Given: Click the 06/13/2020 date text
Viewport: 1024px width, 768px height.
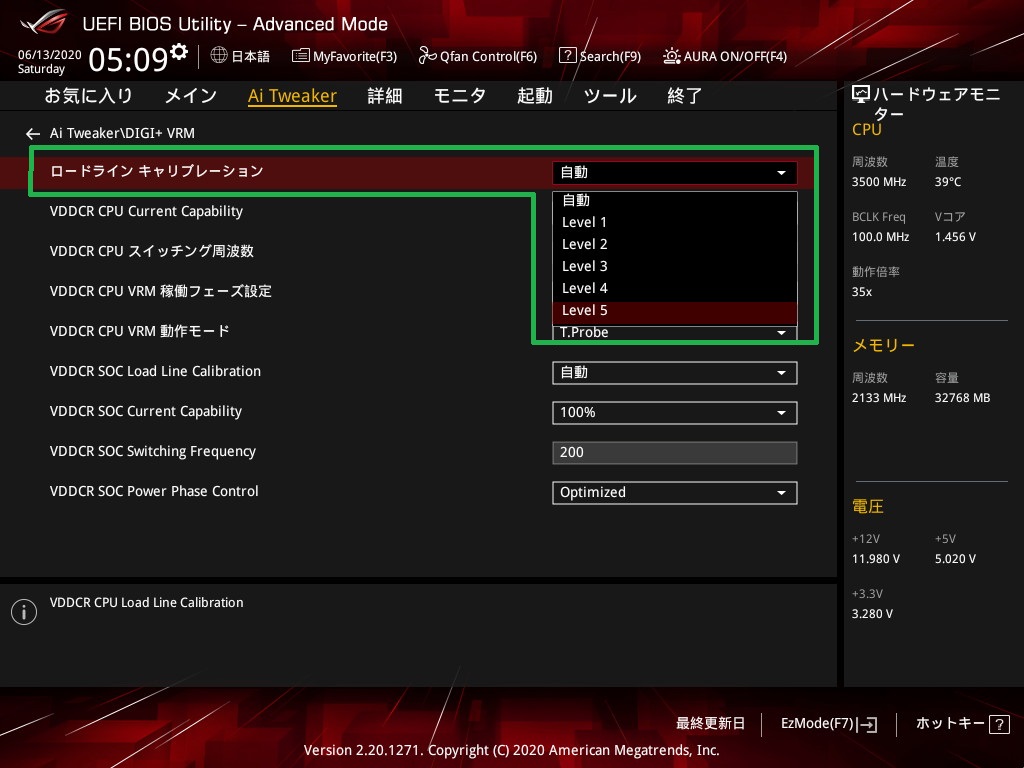Looking at the screenshot, I should pyautogui.click(x=50, y=55).
